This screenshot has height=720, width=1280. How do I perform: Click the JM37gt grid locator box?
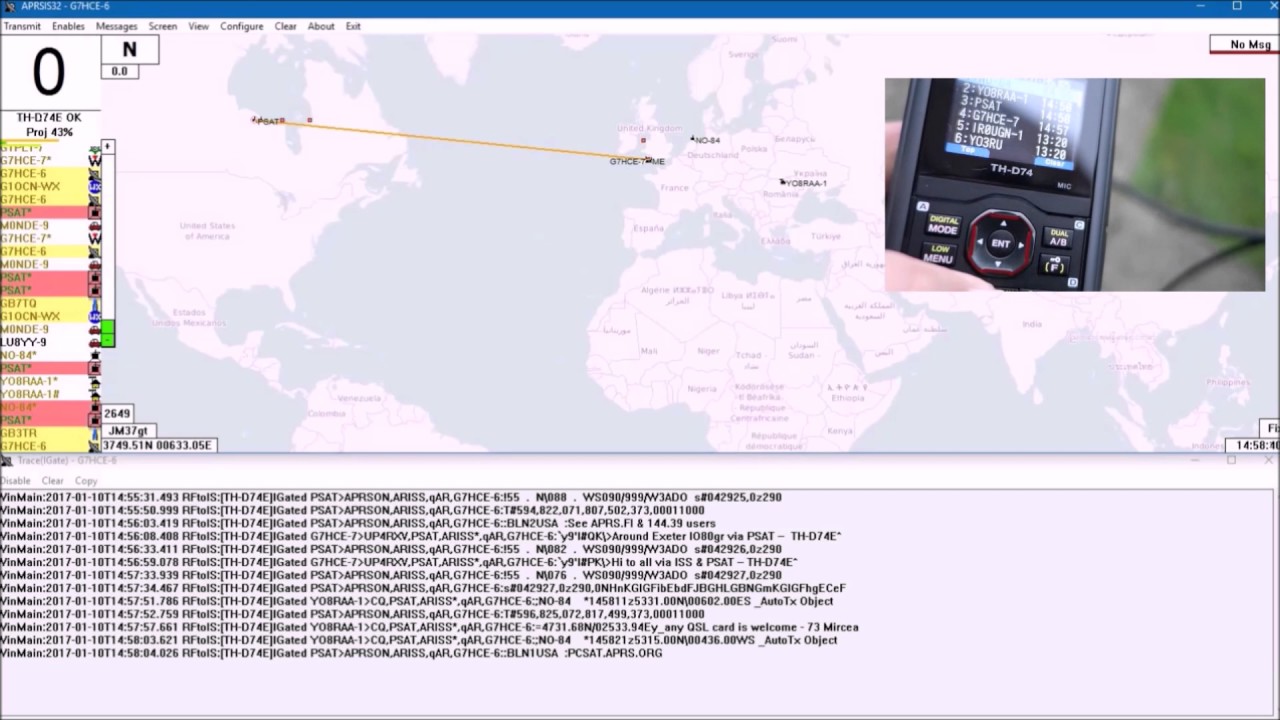tap(128, 431)
